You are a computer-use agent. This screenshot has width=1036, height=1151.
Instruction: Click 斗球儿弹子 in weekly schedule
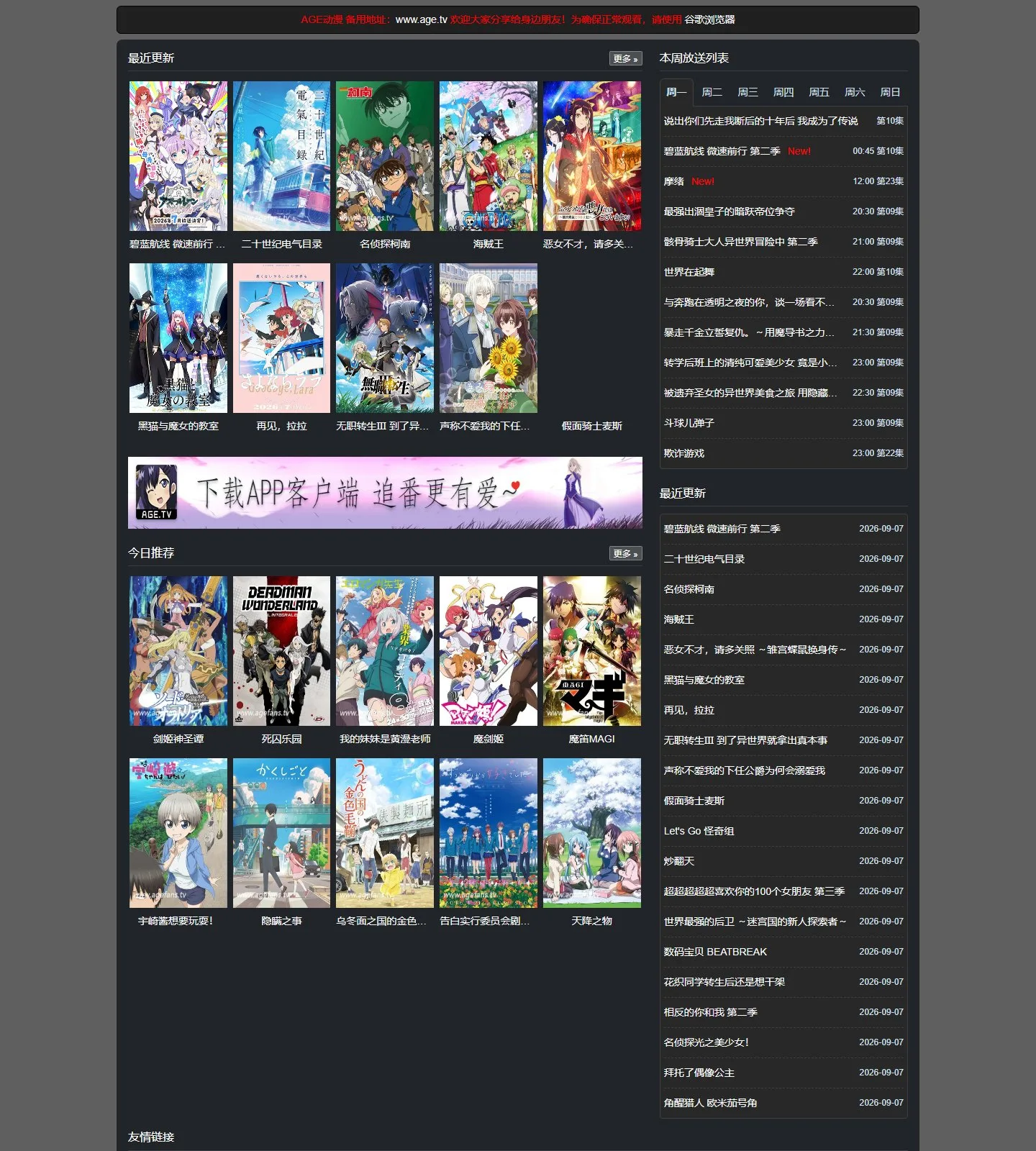pos(689,423)
